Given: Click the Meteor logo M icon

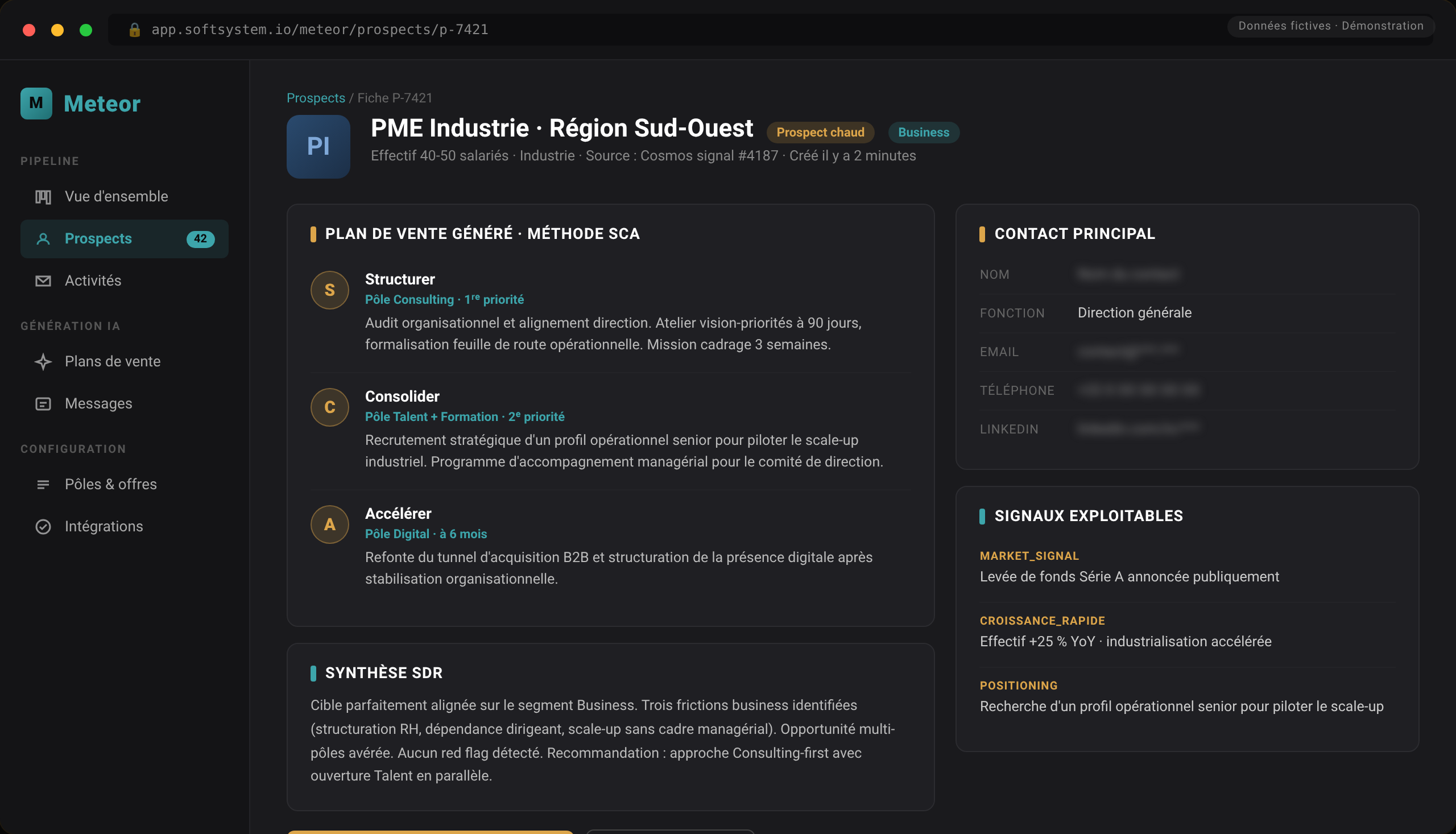Looking at the screenshot, I should tap(36, 103).
